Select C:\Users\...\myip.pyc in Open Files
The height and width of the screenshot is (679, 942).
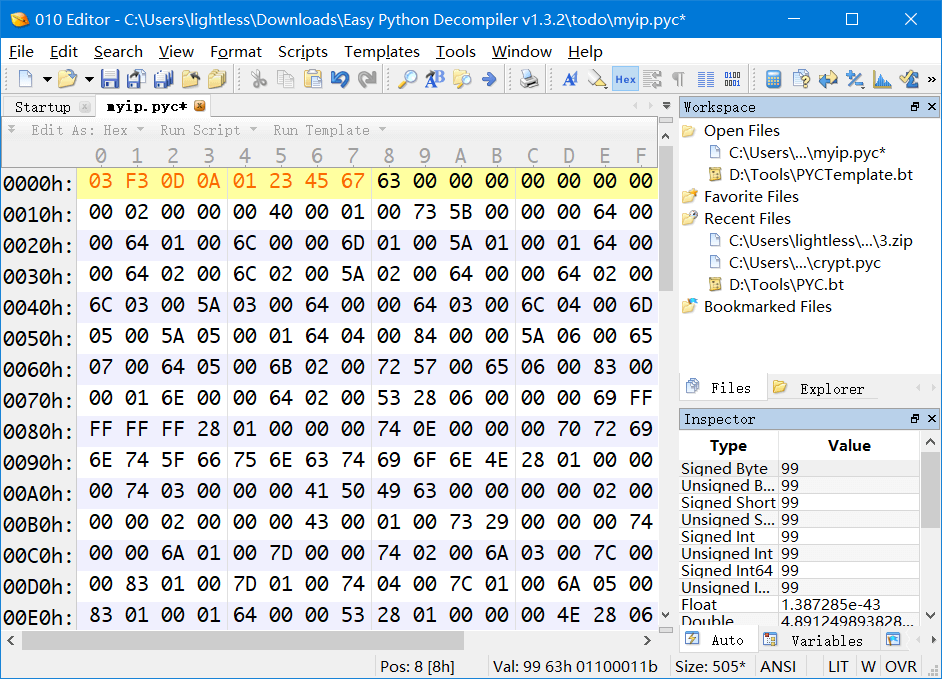(x=807, y=153)
